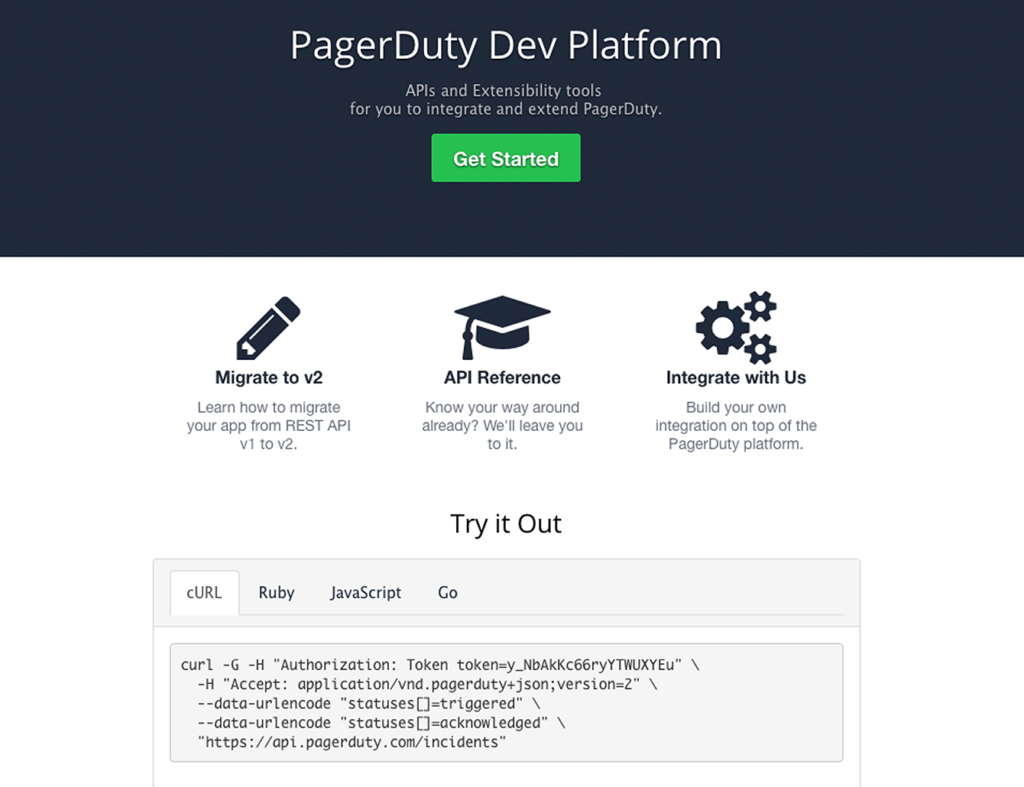Image resolution: width=1024 pixels, height=787 pixels.
Task: Click 'Learn how to migrate' description text
Action: (268, 425)
